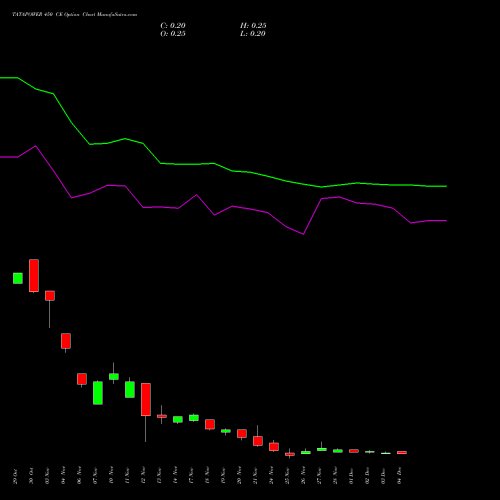Select the green candle for 11 Nov
500x500 pixels.
tap(130, 389)
